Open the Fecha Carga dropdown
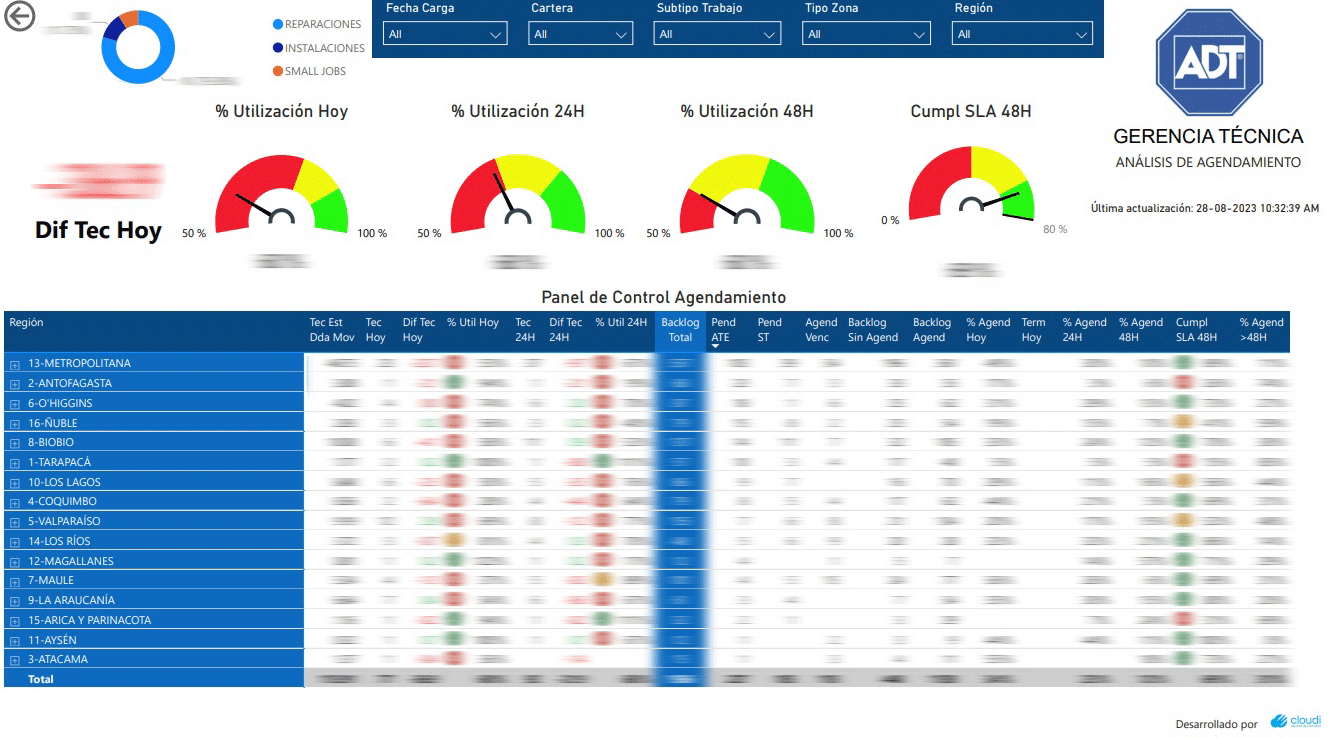This screenshot has width=1328, height=738. (445, 34)
